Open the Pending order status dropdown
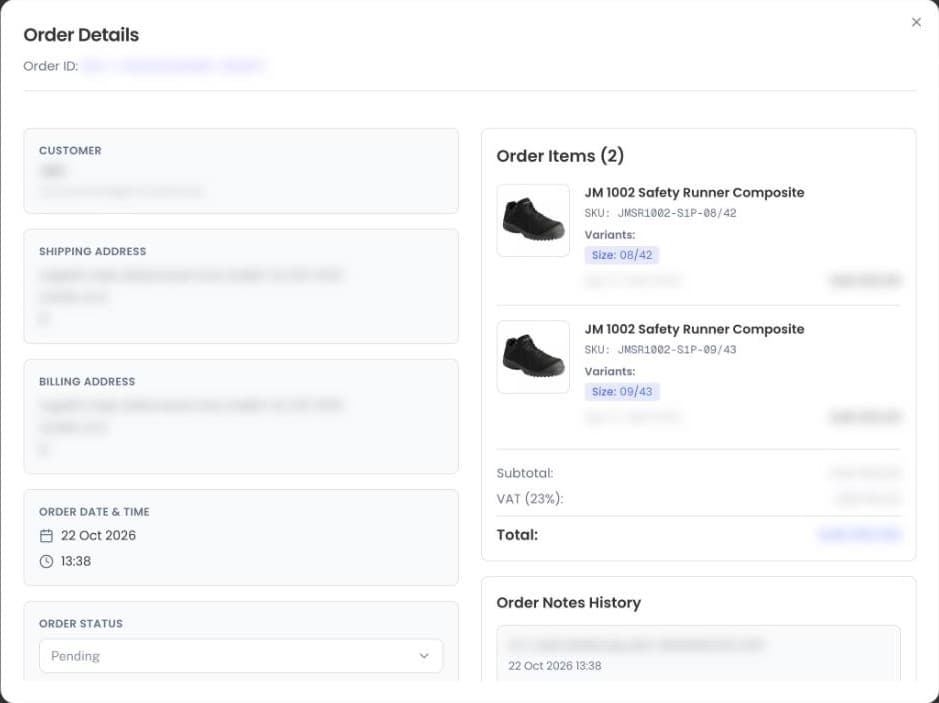The image size is (939, 703). [241, 656]
